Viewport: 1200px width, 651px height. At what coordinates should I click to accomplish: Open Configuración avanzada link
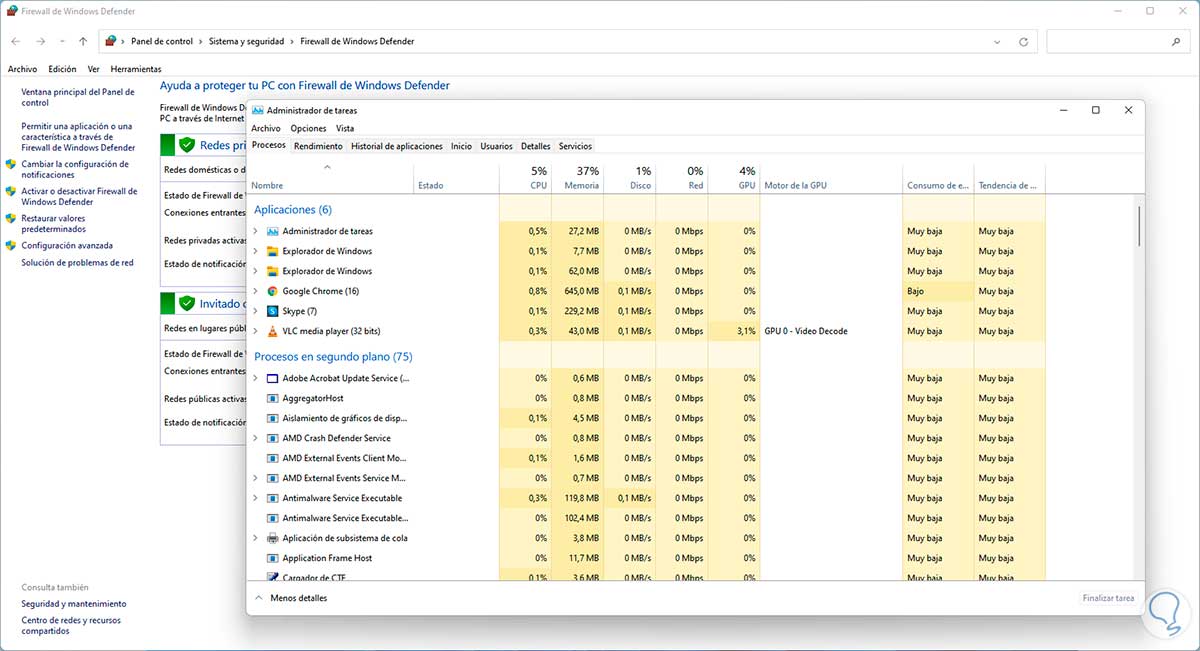click(x=67, y=245)
